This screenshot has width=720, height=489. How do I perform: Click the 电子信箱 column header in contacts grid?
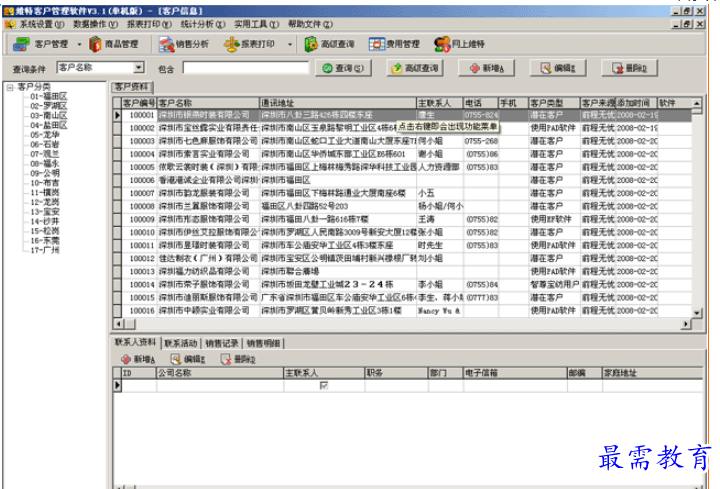[515, 373]
